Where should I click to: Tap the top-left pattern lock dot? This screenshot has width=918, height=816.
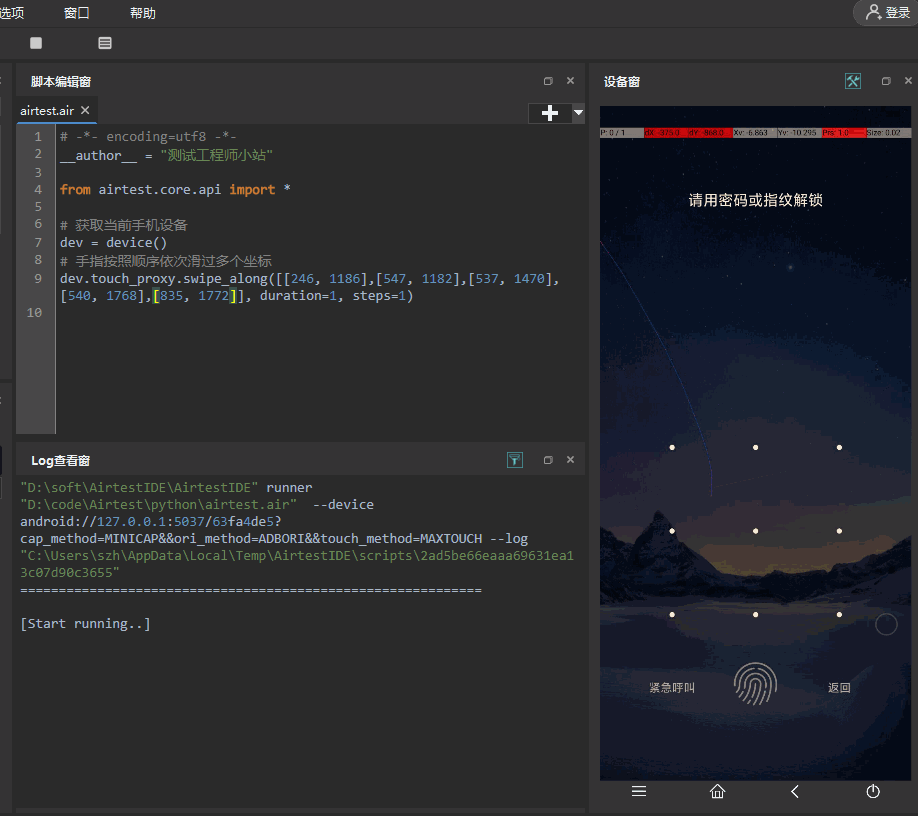(672, 448)
